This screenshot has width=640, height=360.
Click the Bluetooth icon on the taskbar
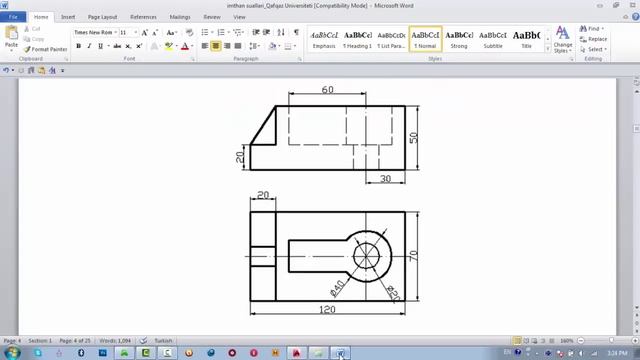pyautogui.click(x=81, y=353)
